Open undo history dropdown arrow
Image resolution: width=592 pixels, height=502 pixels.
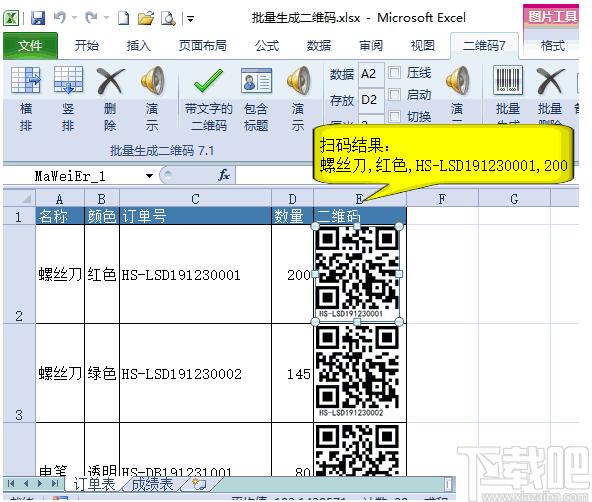(x=74, y=17)
